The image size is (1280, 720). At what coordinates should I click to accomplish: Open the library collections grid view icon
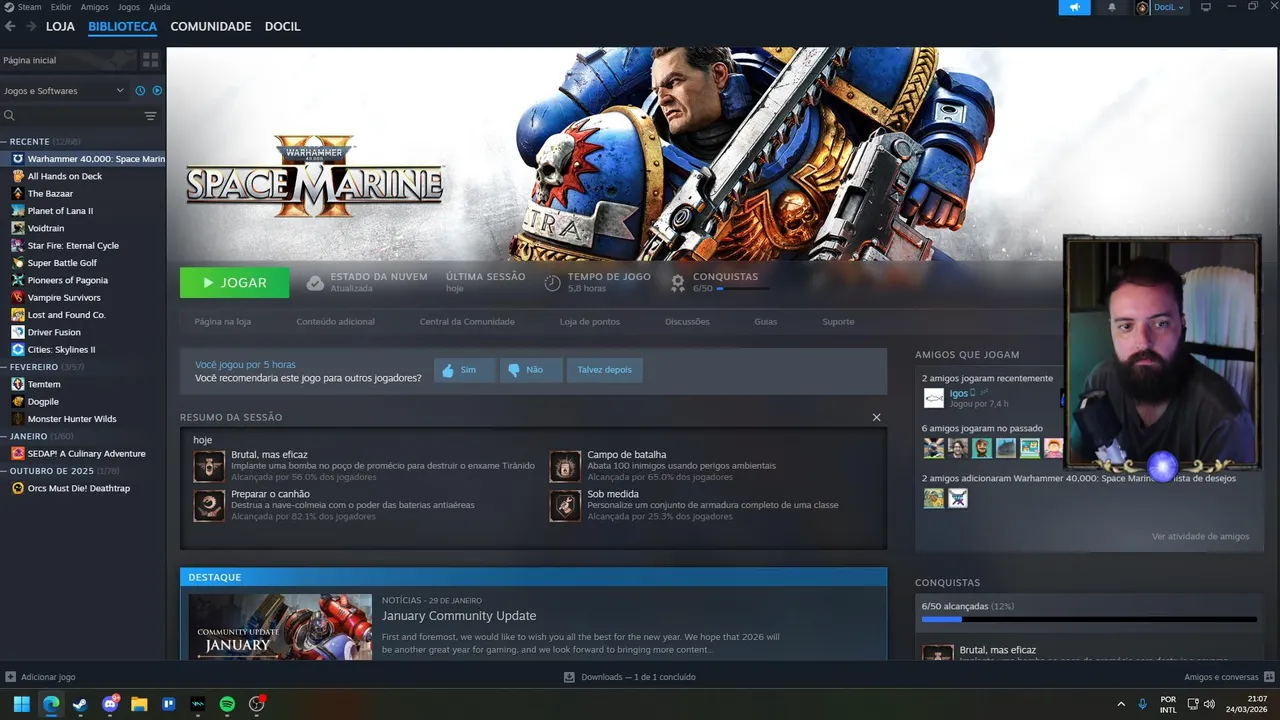150,60
